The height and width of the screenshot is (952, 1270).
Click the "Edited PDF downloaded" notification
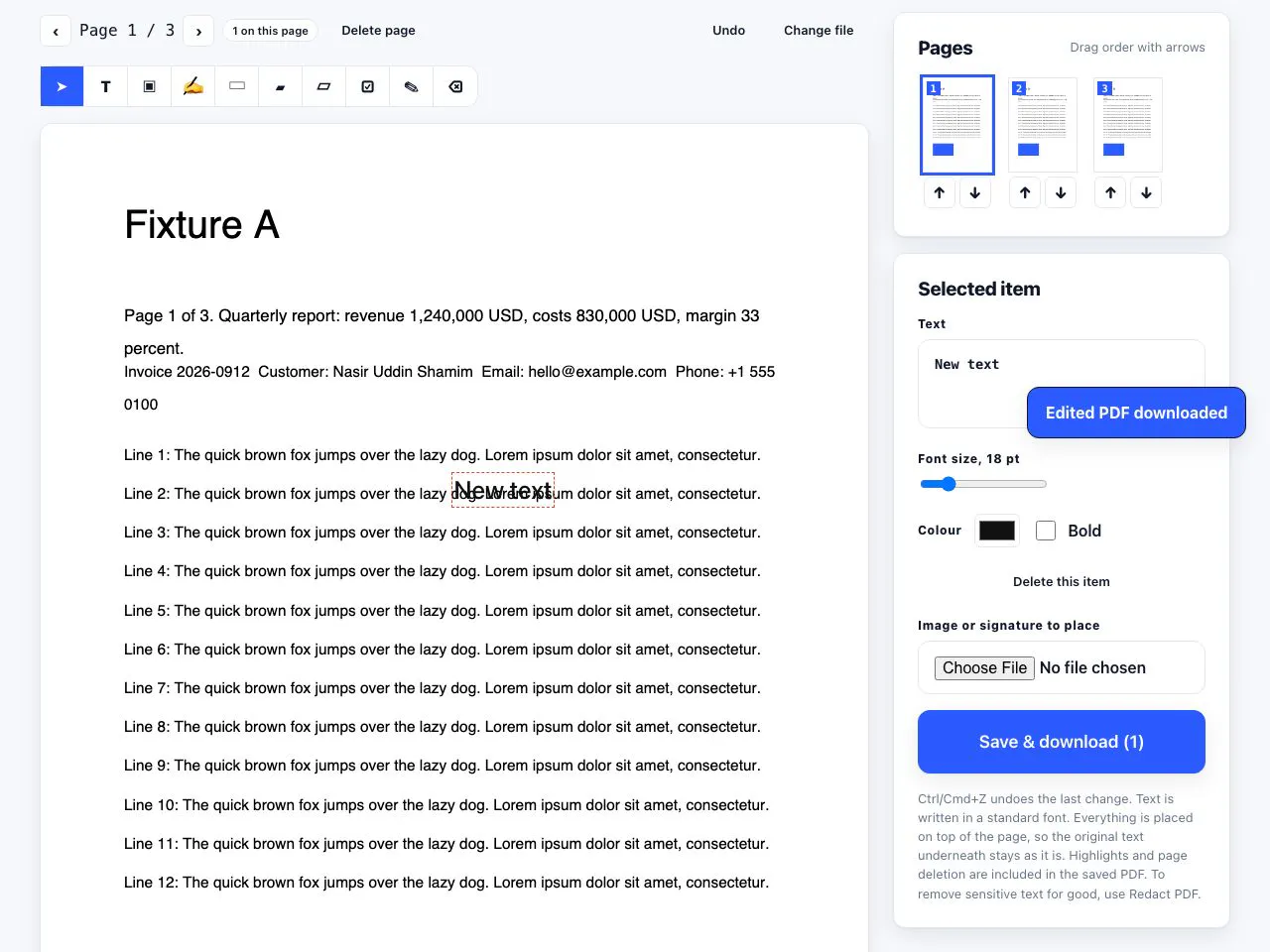1136,413
